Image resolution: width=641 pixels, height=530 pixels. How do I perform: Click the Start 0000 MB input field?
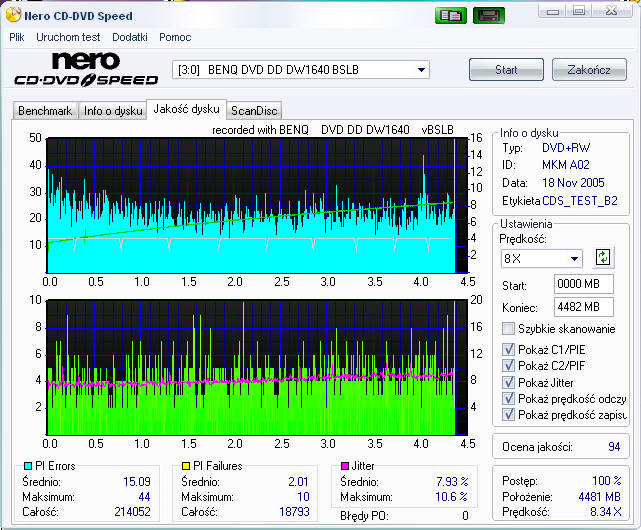click(584, 283)
